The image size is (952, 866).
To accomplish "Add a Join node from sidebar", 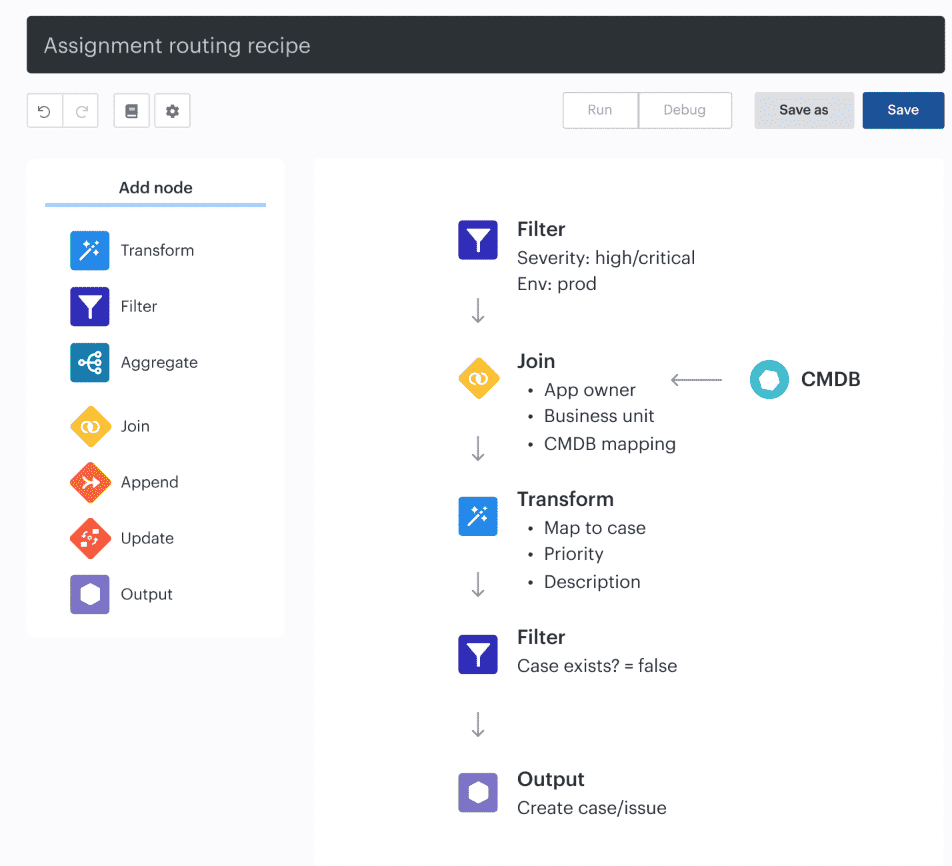I will click(x=90, y=427).
